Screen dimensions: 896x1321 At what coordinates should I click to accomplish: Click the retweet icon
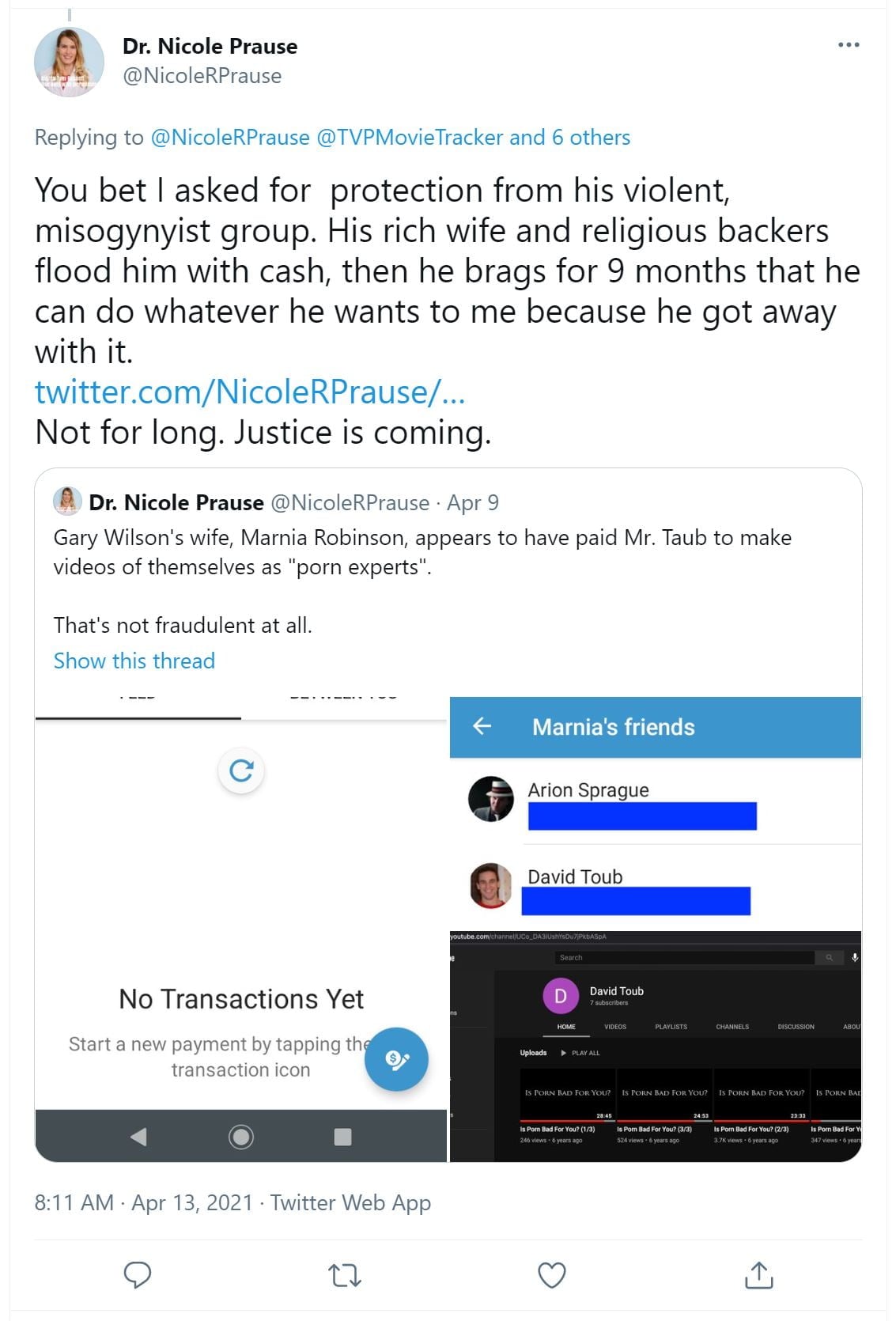[x=345, y=1274]
